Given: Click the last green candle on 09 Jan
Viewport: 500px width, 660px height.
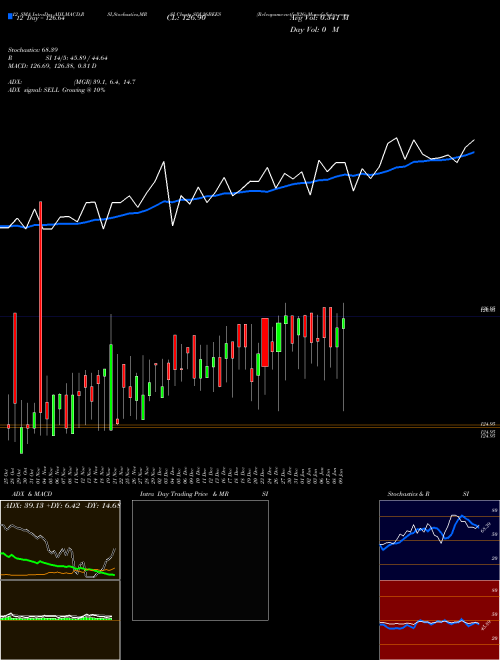Looking at the screenshot, I should click(x=344, y=323).
